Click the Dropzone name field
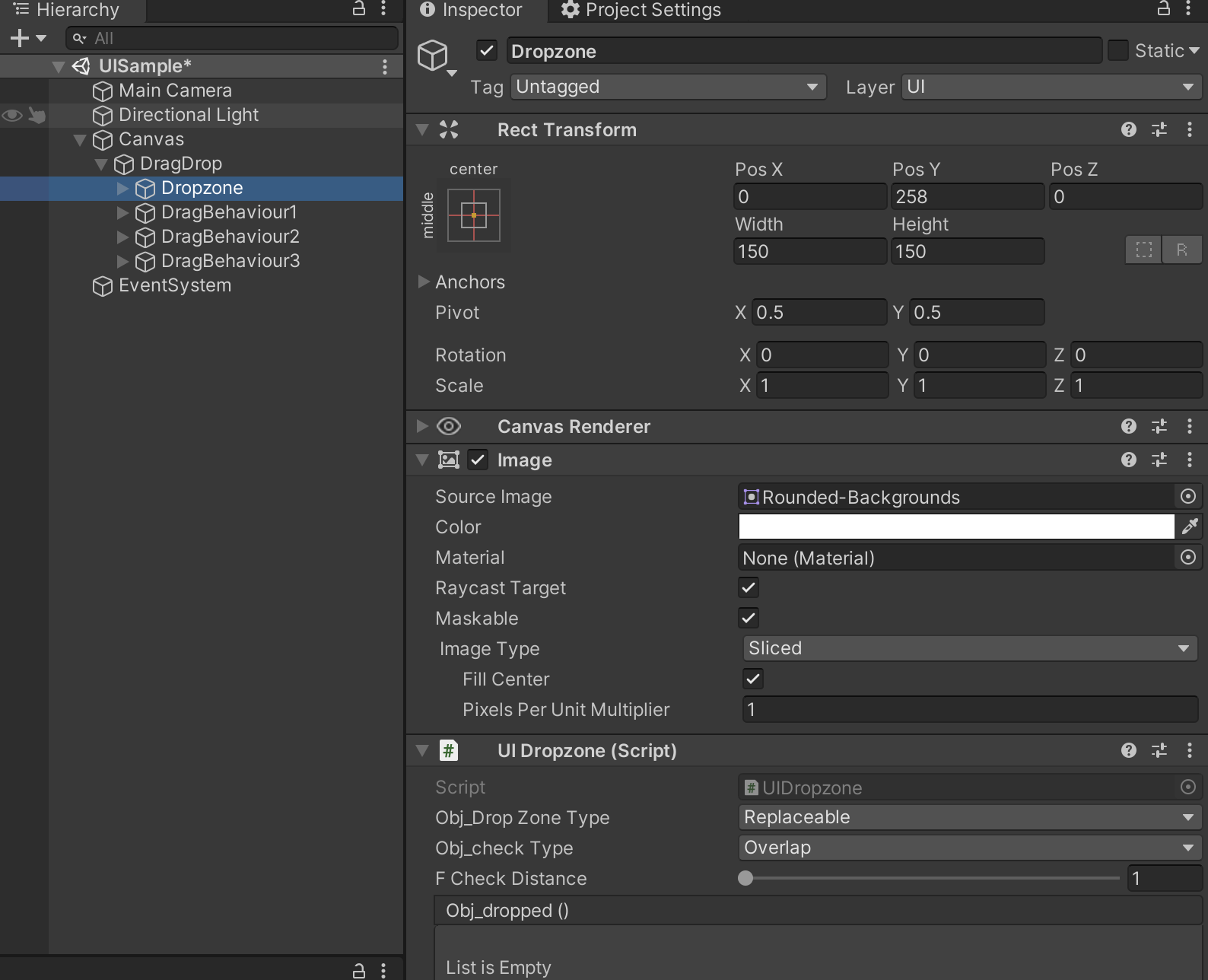Screen dimensions: 1208x980 (x=803, y=51)
